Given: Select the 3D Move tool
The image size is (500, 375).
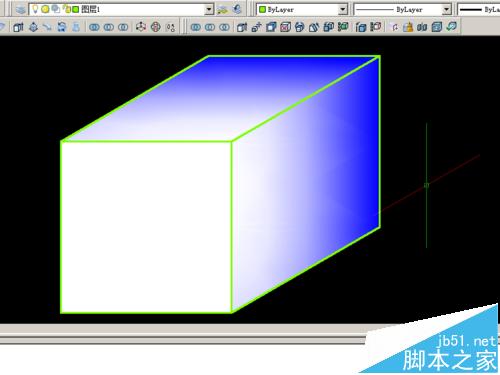Looking at the screenshot, I should [x=141, y=27].
